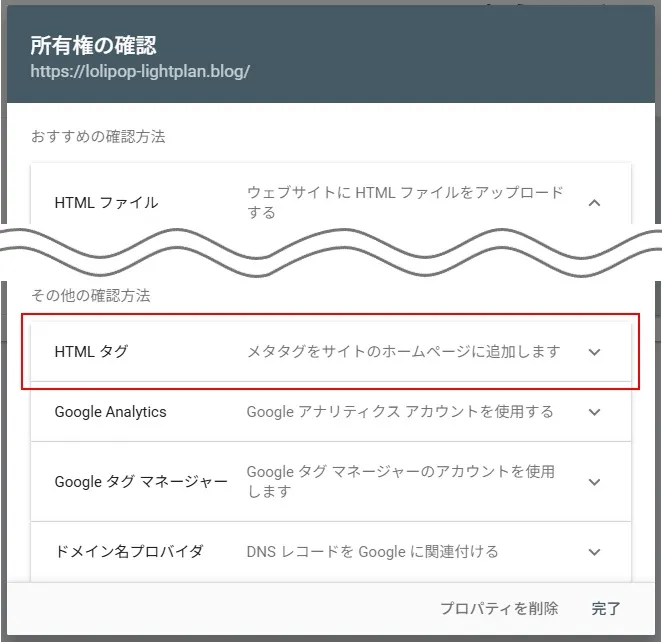662x642 pixels.
Task: Choose the ドメイン名プロバイダ label
Action: coord(129,552)
